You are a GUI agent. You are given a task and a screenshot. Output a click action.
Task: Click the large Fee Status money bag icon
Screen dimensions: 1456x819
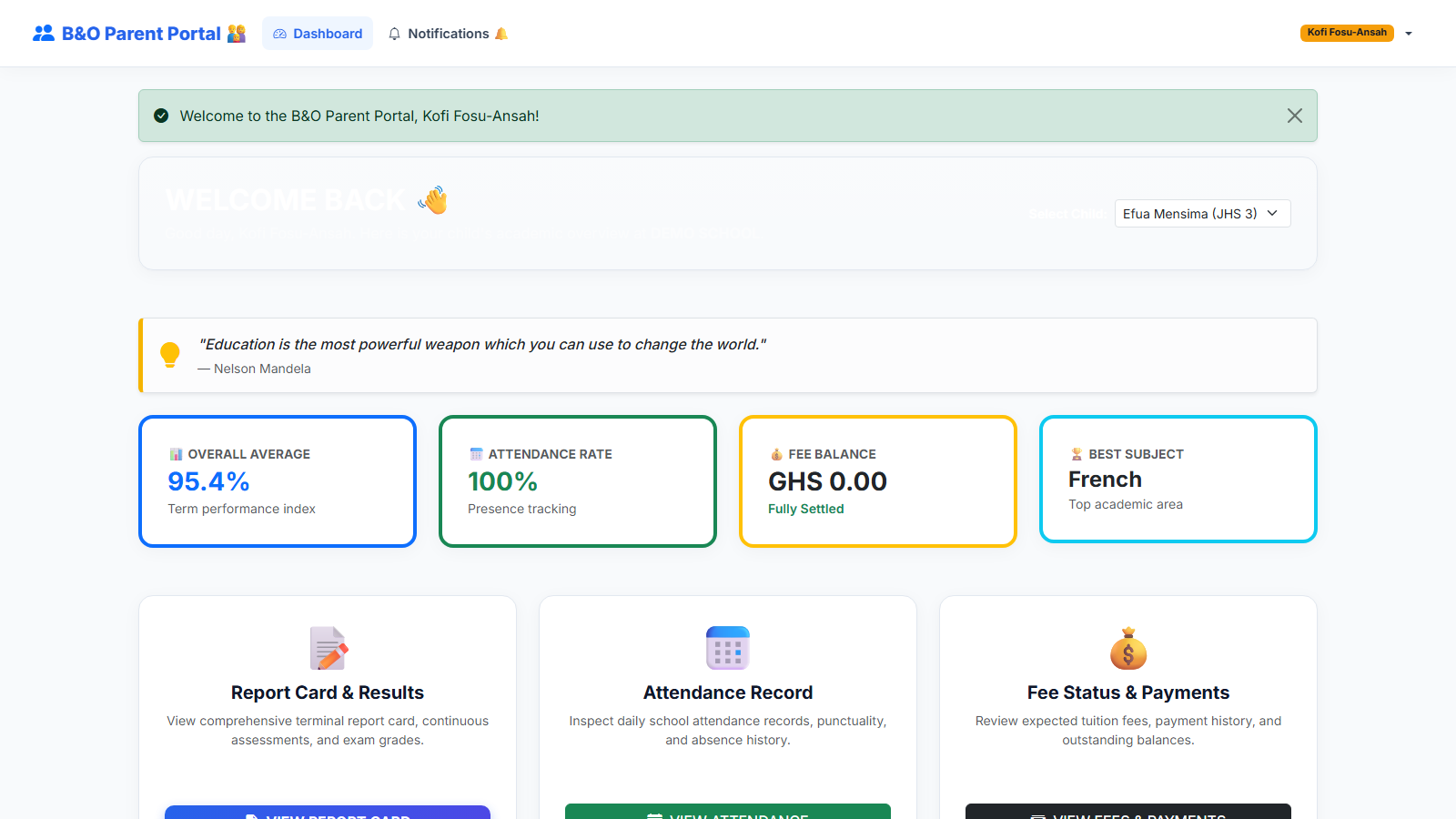tap(1128, 648)
